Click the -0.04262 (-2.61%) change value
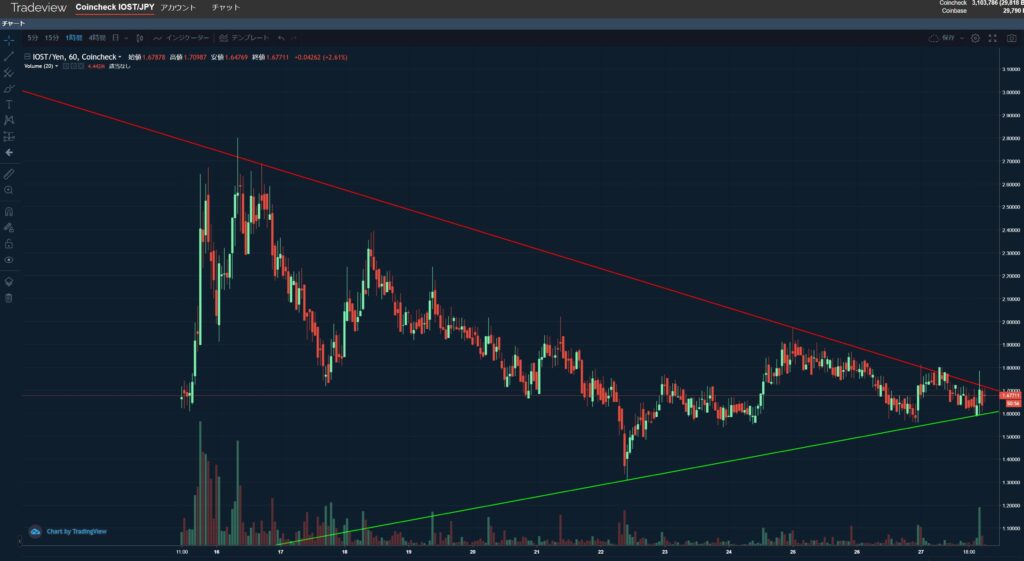 point(321,57)
